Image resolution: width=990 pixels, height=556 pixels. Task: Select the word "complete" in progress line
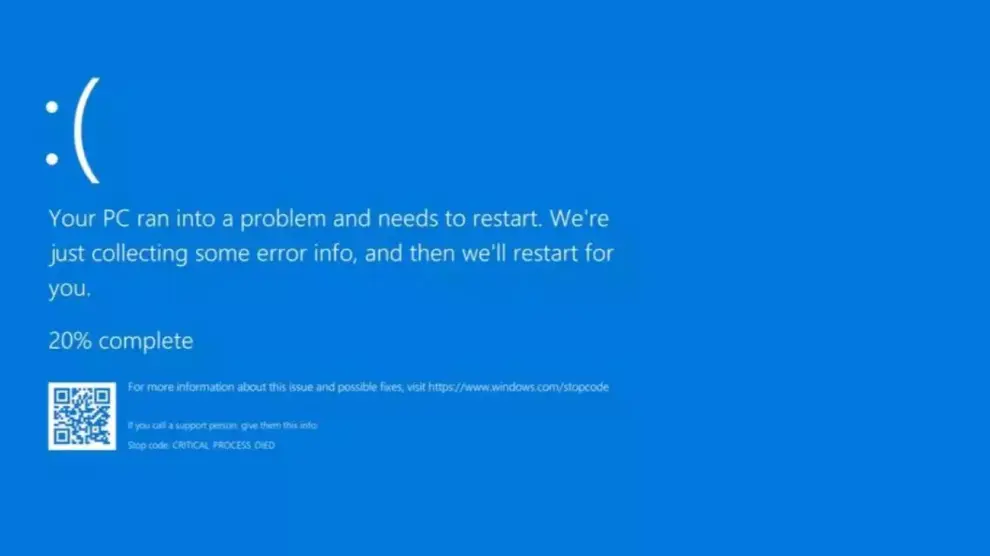[x=146, y=341]
